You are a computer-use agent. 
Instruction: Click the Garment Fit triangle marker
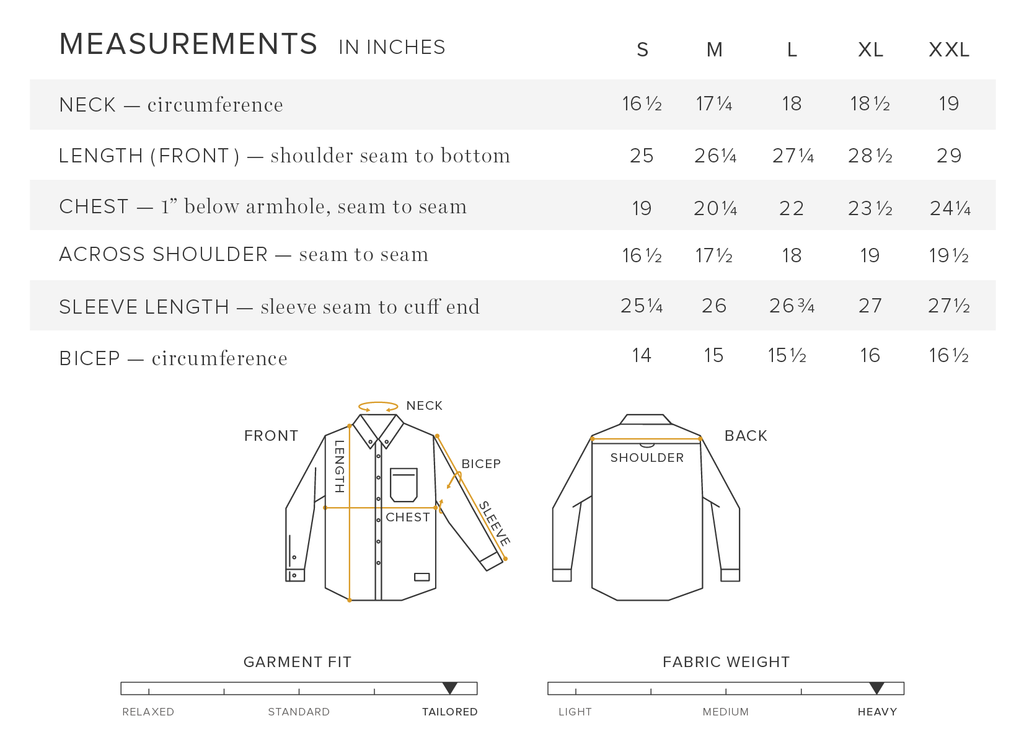(x=450, y=688)
